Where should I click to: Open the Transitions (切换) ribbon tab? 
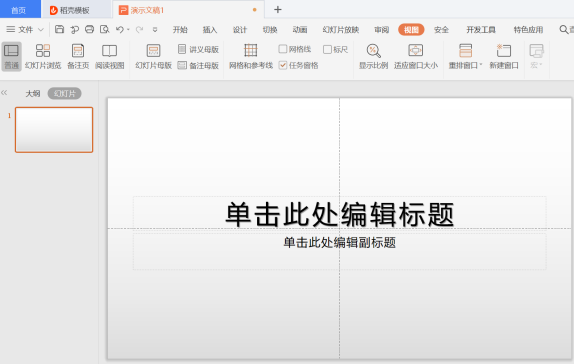tap(270, 30)
